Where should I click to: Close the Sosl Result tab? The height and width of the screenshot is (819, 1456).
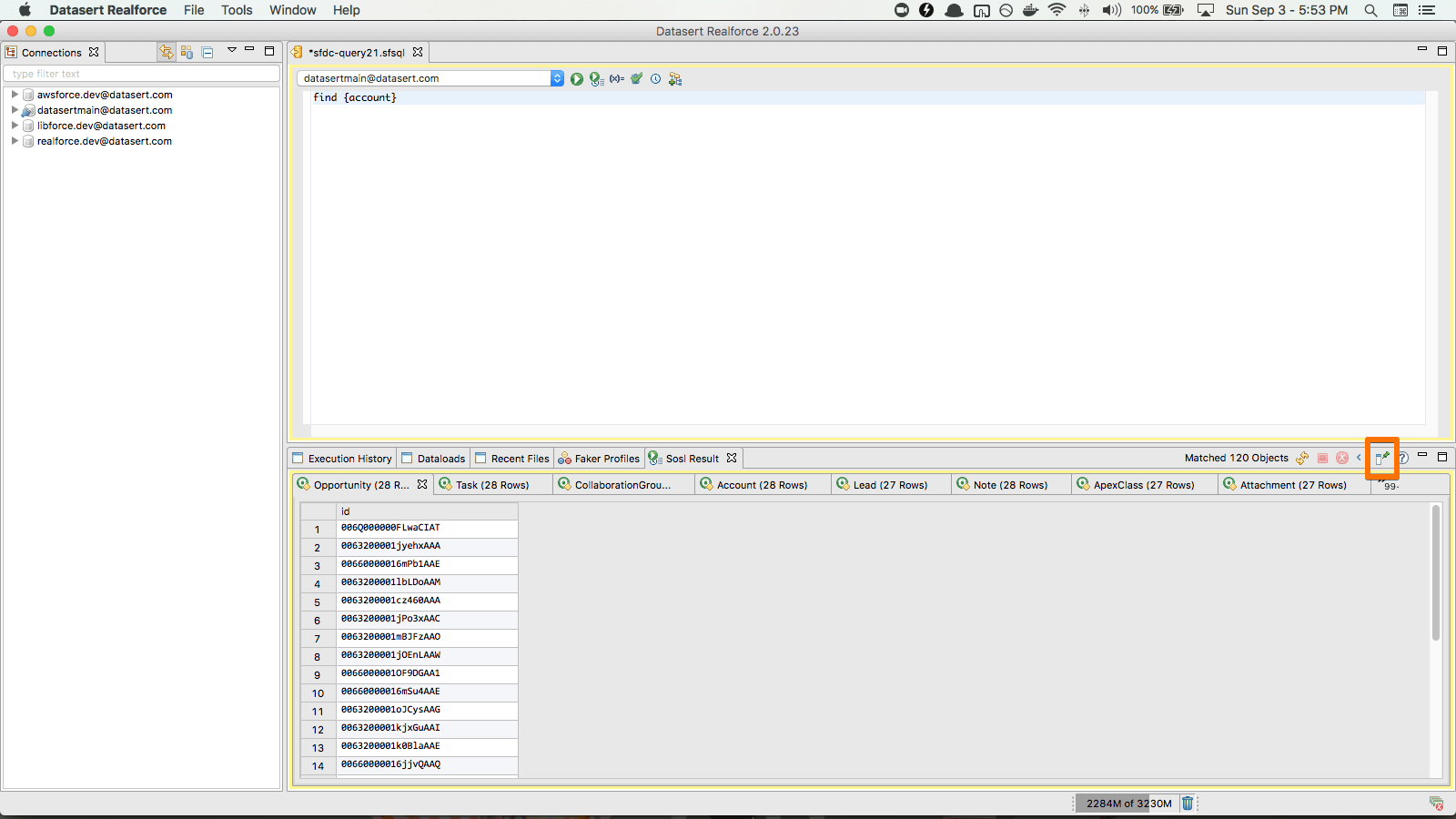pos(732,458)
